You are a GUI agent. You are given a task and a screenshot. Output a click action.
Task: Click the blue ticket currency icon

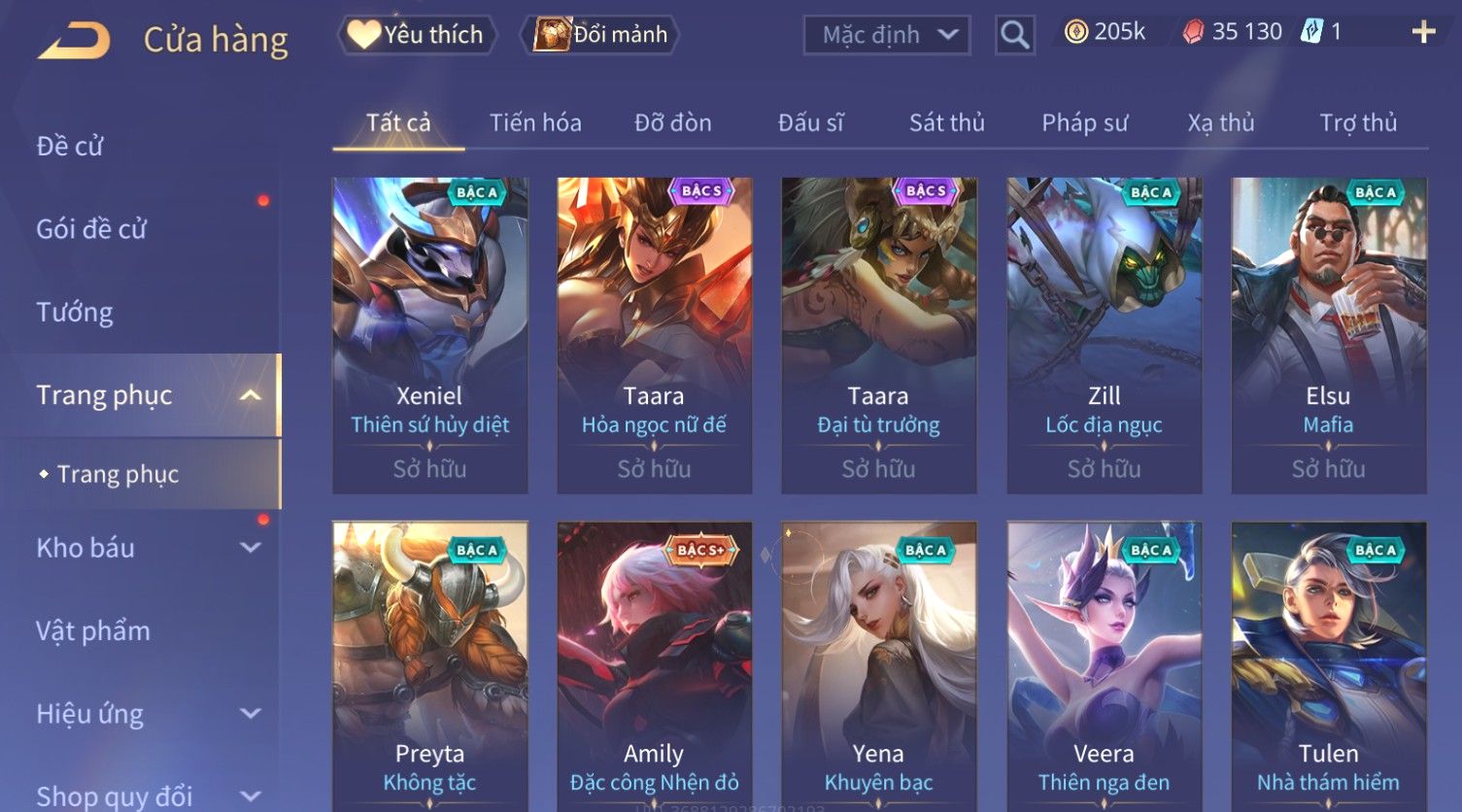tap(1311, 32)
